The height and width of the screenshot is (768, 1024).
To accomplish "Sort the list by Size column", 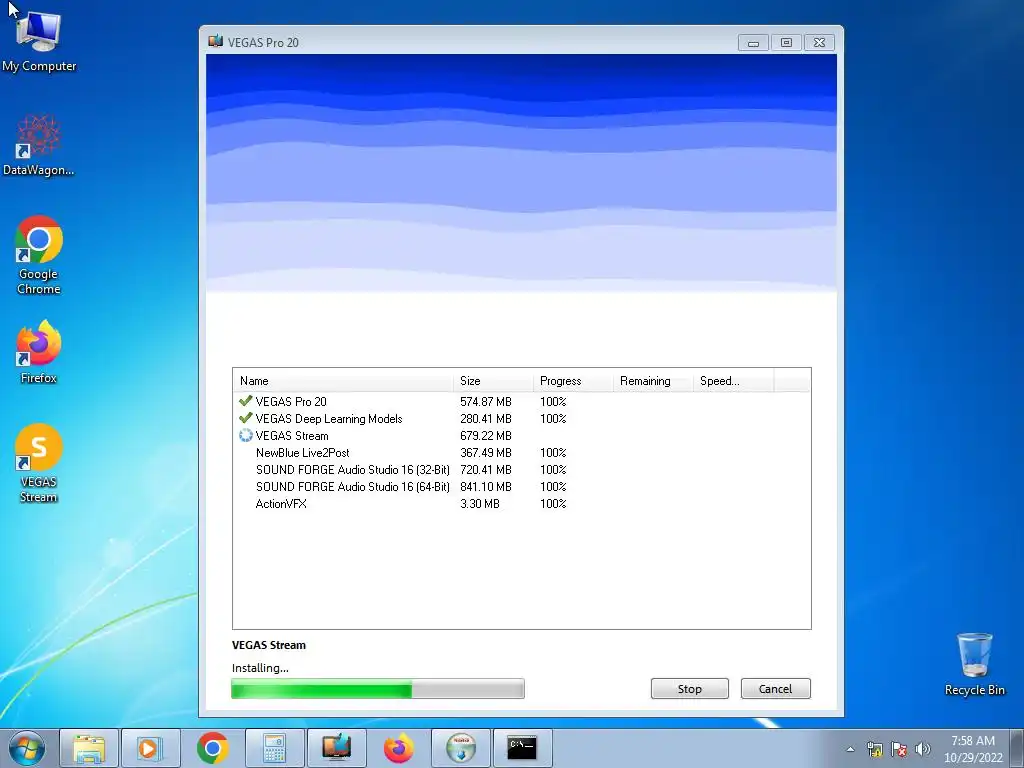I will 493,381.
